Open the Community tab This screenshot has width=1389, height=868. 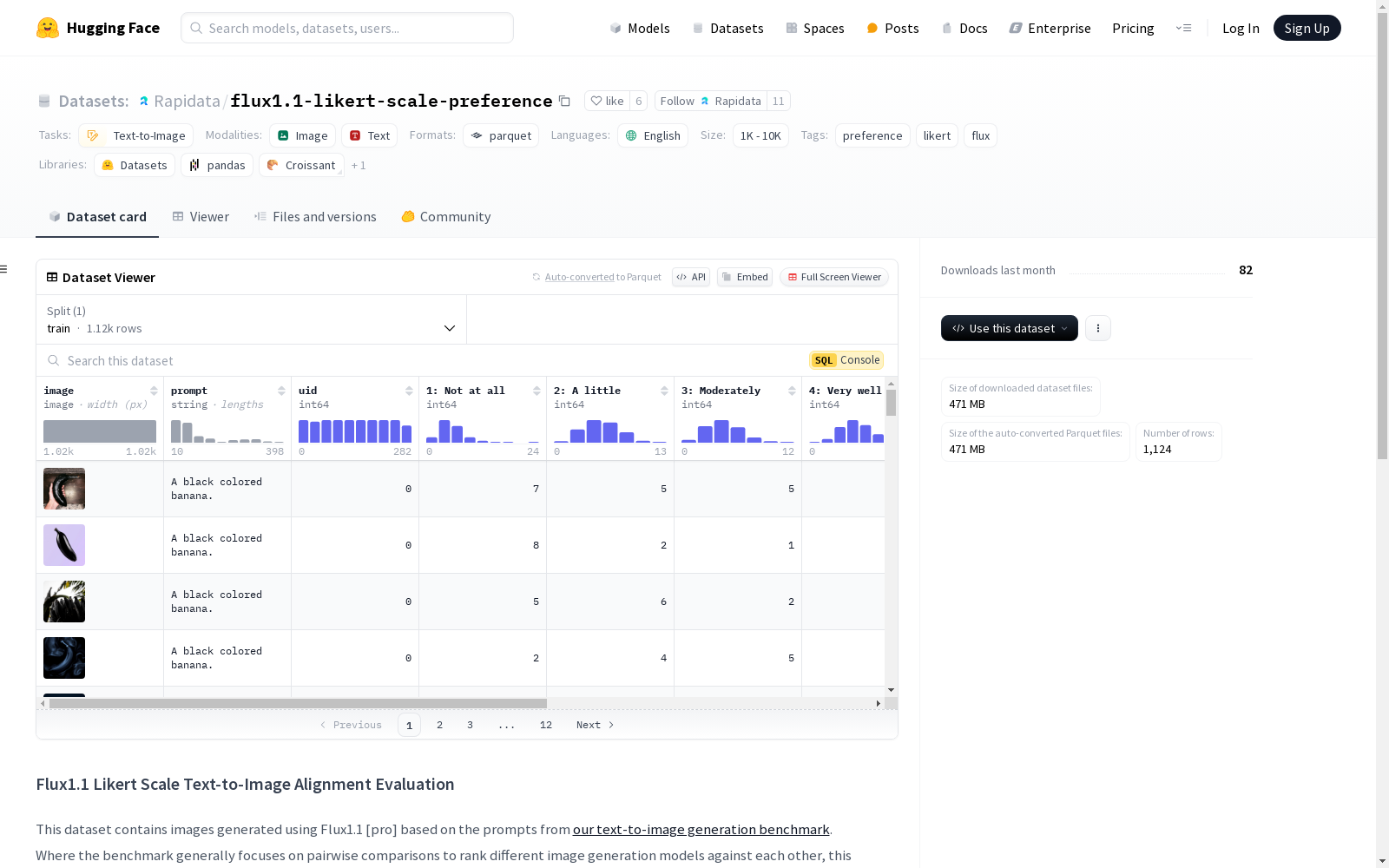(446, 217)
